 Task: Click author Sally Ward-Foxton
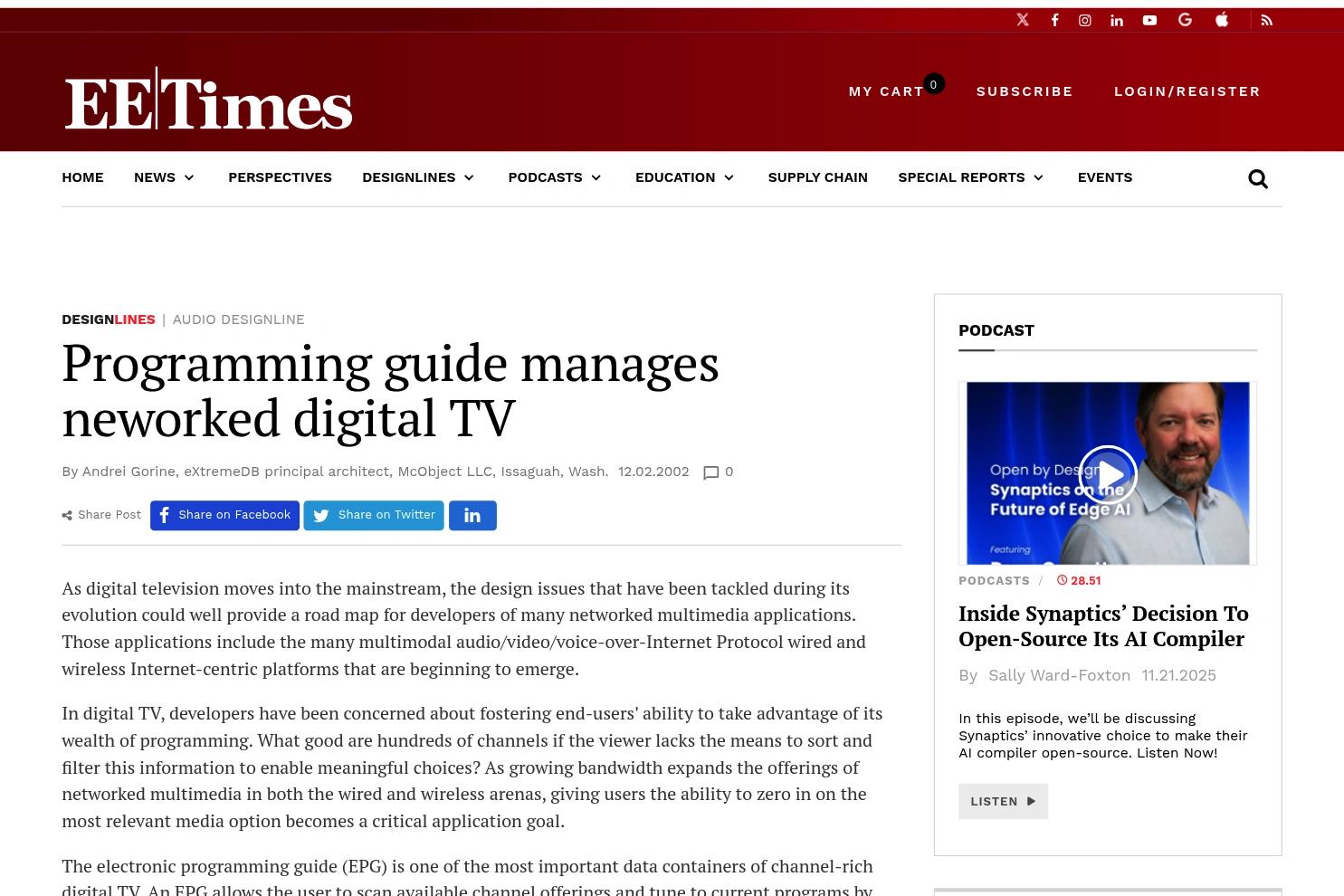(x=1059, y=675)
